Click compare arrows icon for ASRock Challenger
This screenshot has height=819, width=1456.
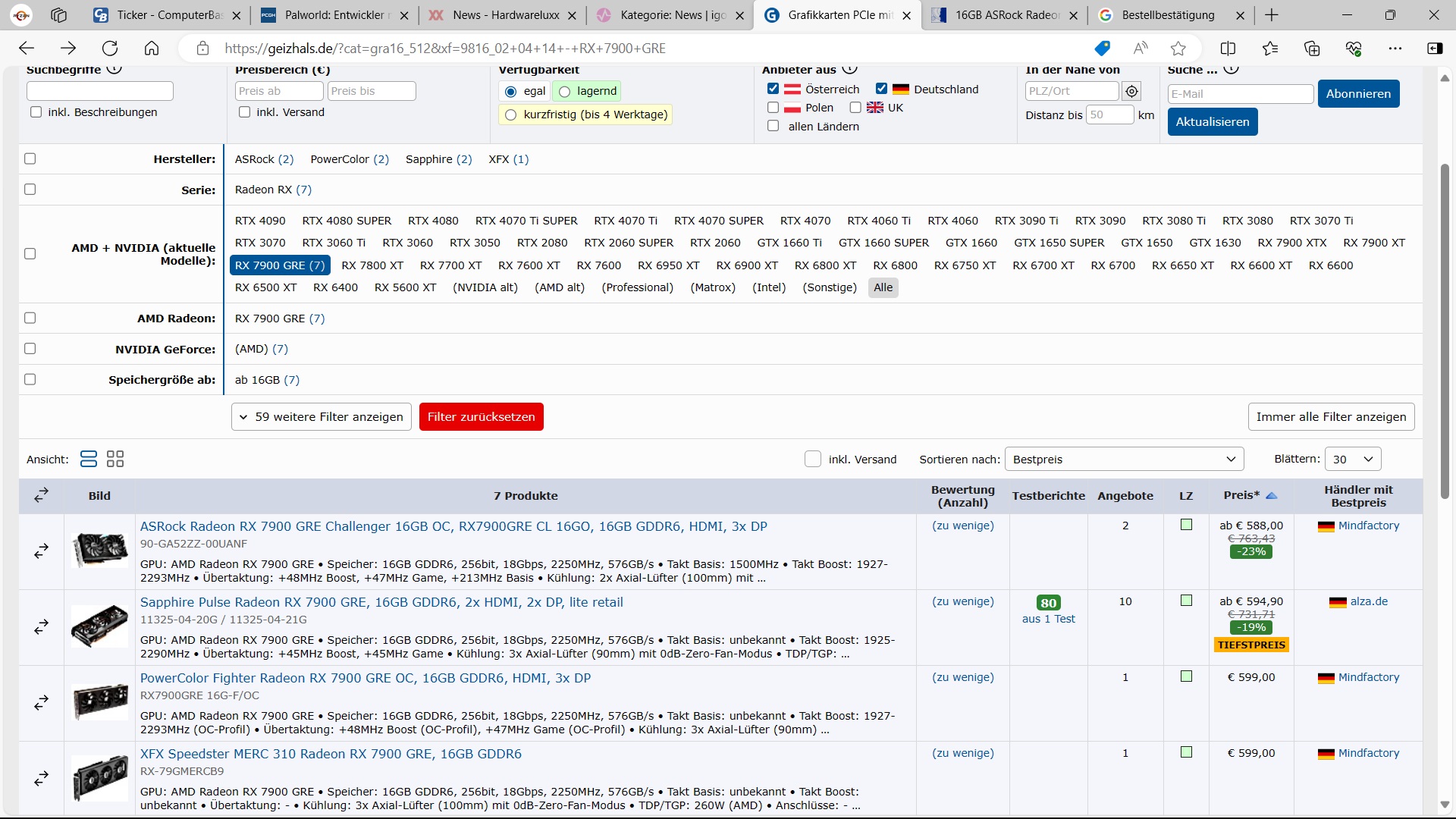pos(41,551)
